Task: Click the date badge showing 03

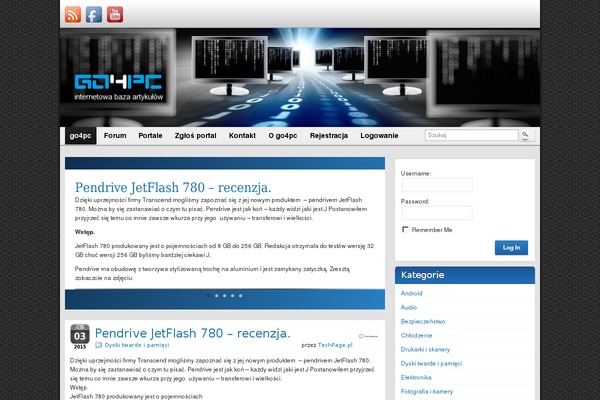Action: tap(79, 335)
